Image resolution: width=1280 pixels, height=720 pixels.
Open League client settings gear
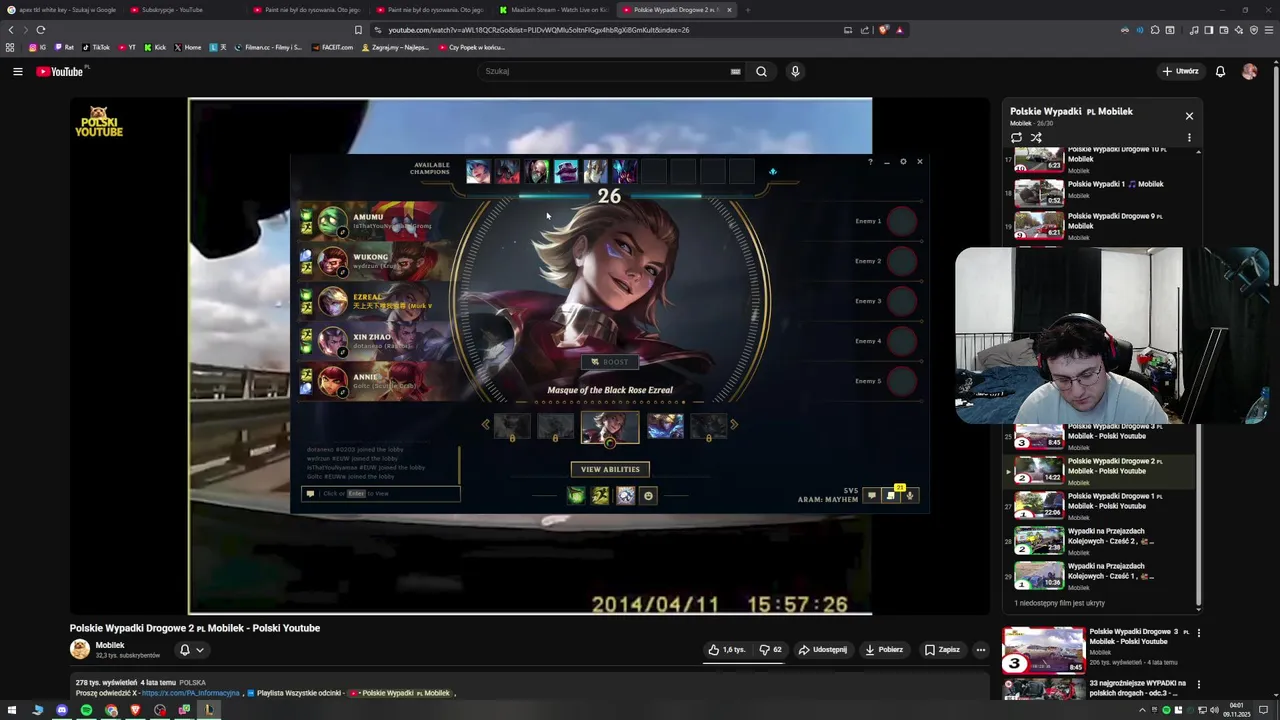point(903,162)
